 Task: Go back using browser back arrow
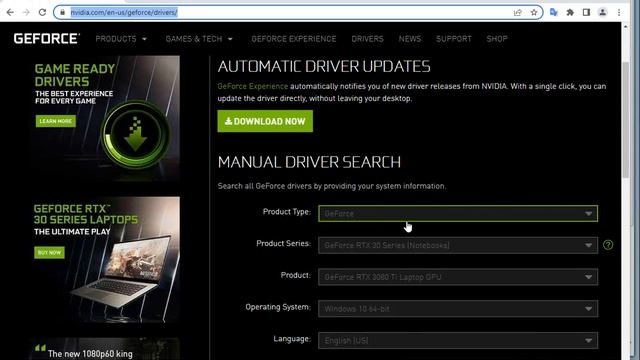(10, 12)
